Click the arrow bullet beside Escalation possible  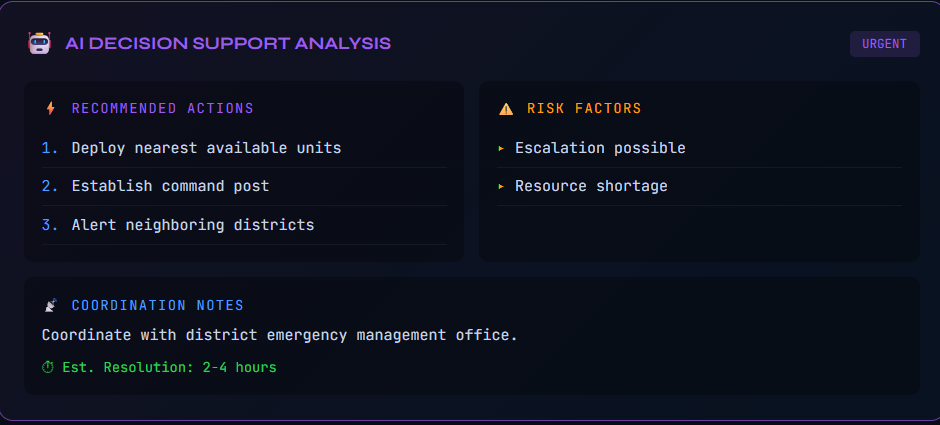(501, 148)
